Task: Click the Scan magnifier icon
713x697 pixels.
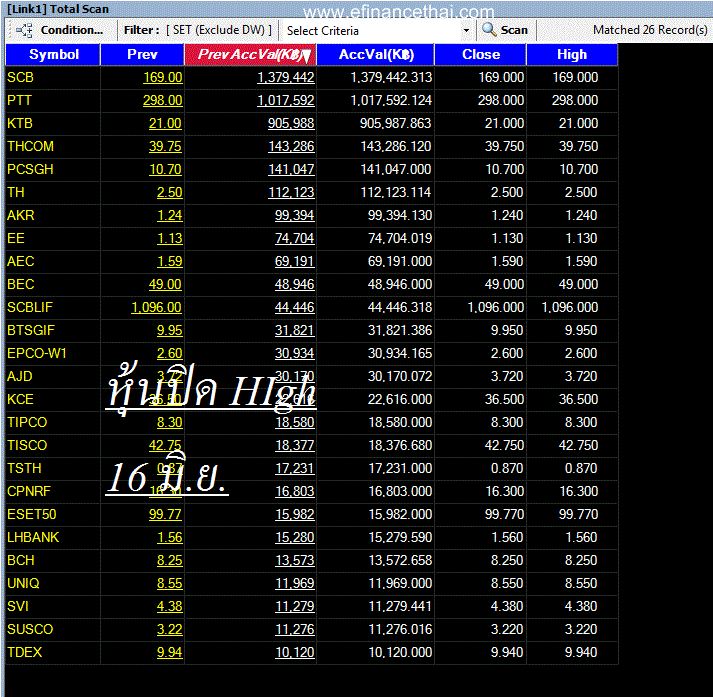Action: tap(489, 30)
